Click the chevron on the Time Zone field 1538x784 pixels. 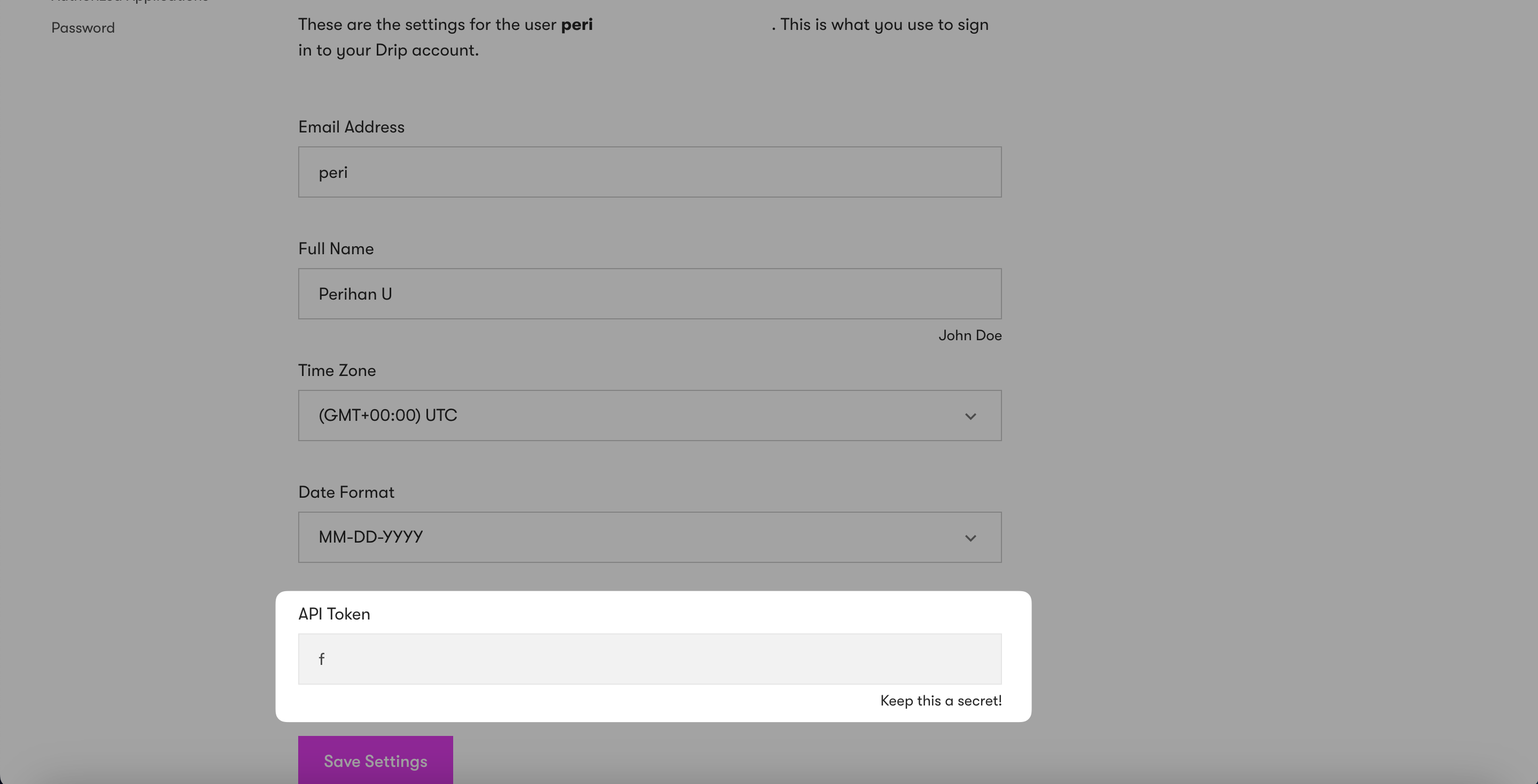click(971, 415)
